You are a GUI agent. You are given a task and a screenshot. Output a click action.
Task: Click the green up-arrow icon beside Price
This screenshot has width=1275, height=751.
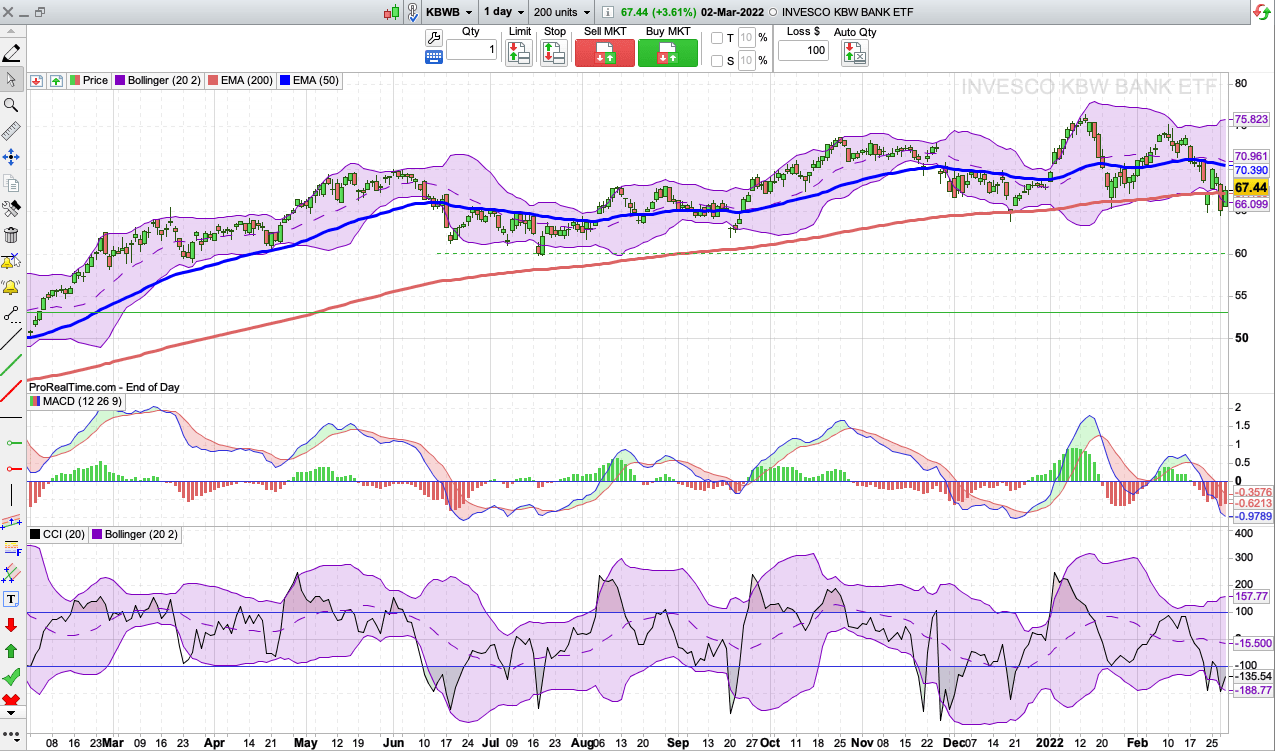tap(56, 80)
